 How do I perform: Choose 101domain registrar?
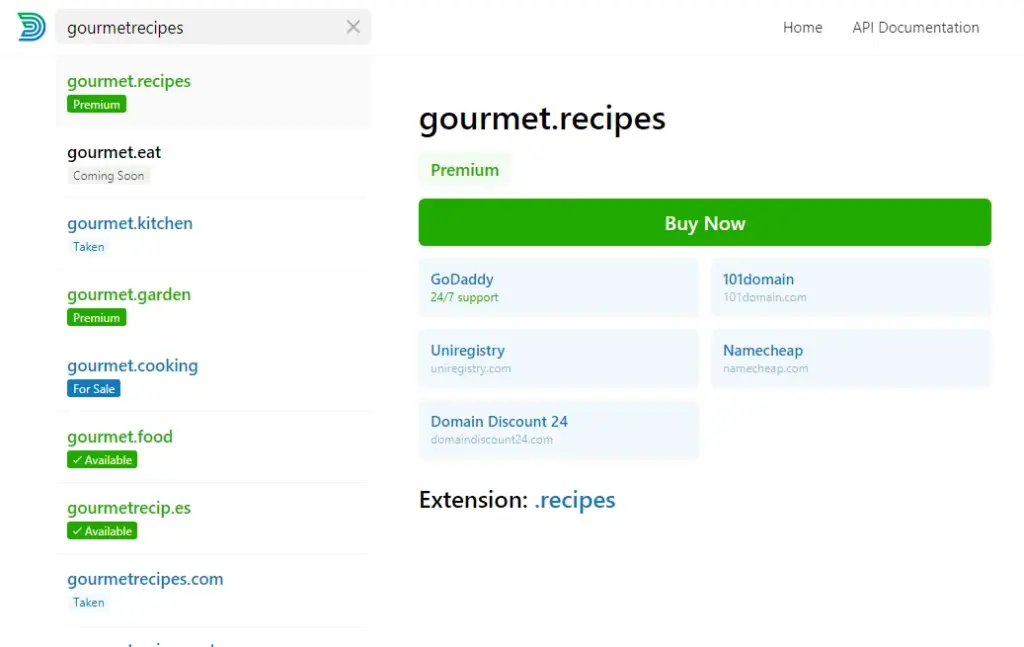coord(851,287)
